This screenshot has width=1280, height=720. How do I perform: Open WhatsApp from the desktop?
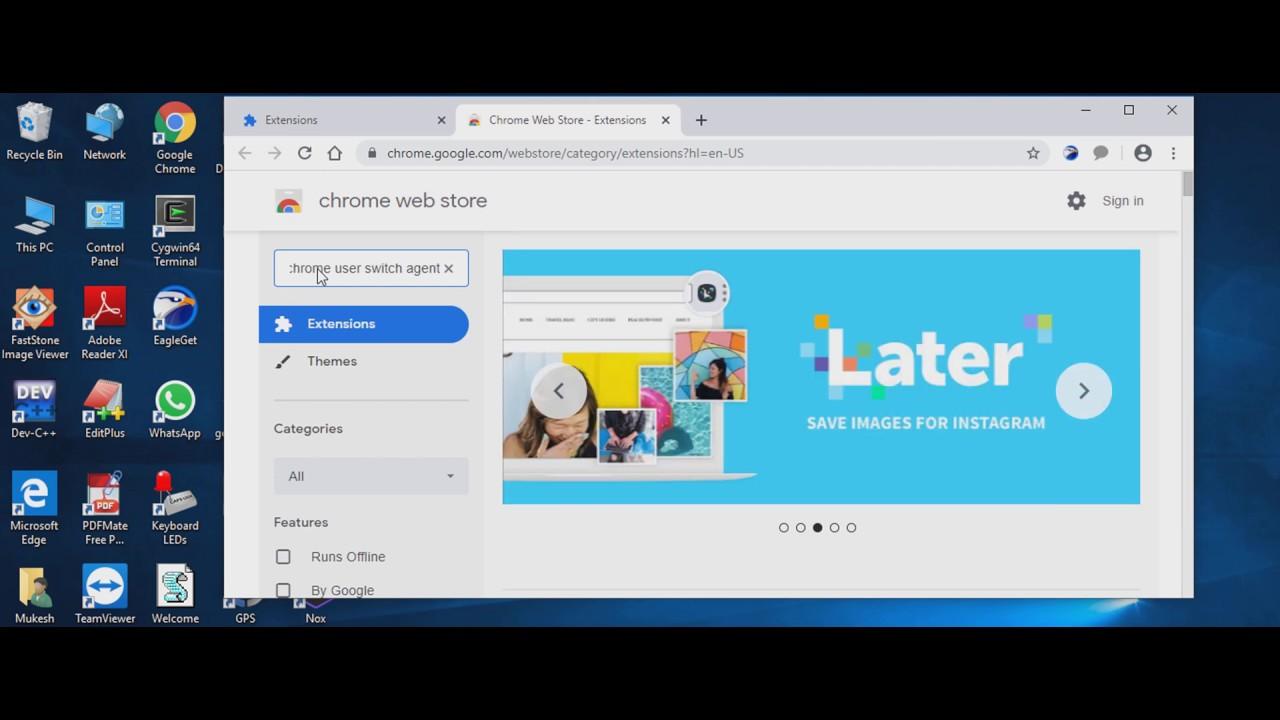[175, 410]
